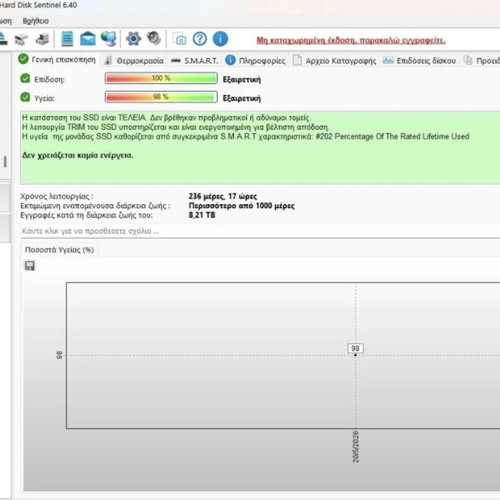Click the blue info about icon
Screen dimensions: 500x500
220,39
